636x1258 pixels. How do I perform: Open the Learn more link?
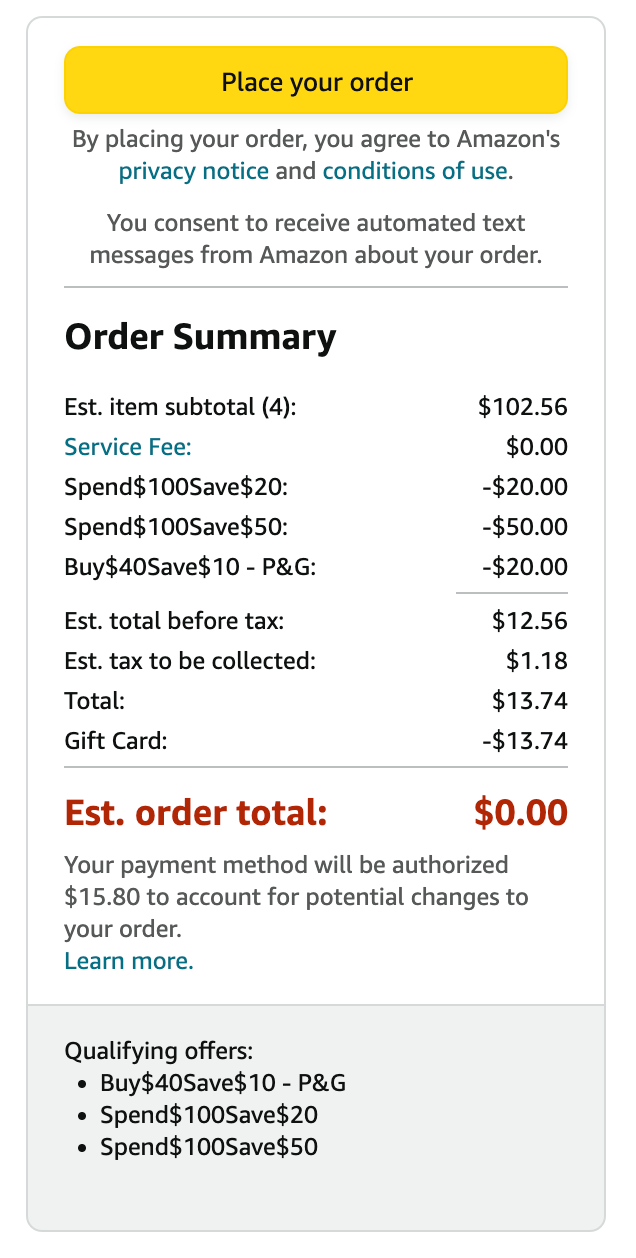click(x=129, y=960)
